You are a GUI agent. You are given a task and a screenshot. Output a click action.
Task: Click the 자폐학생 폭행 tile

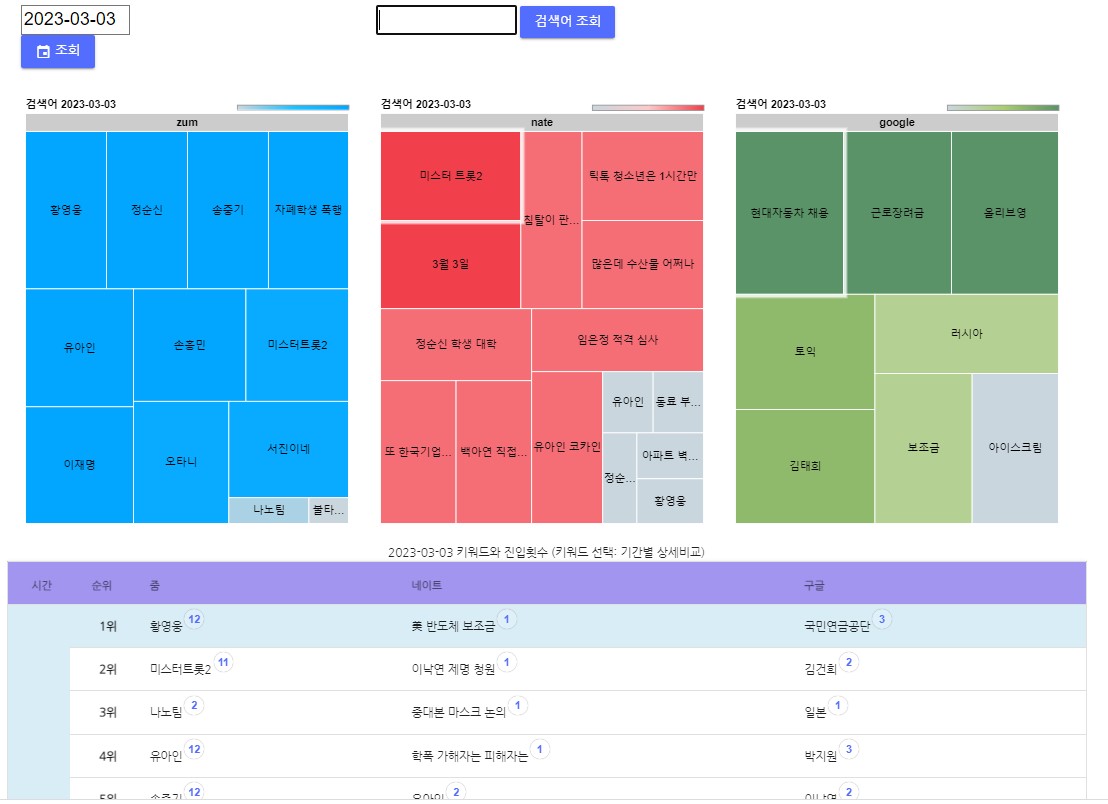click(x=308, y=210)
